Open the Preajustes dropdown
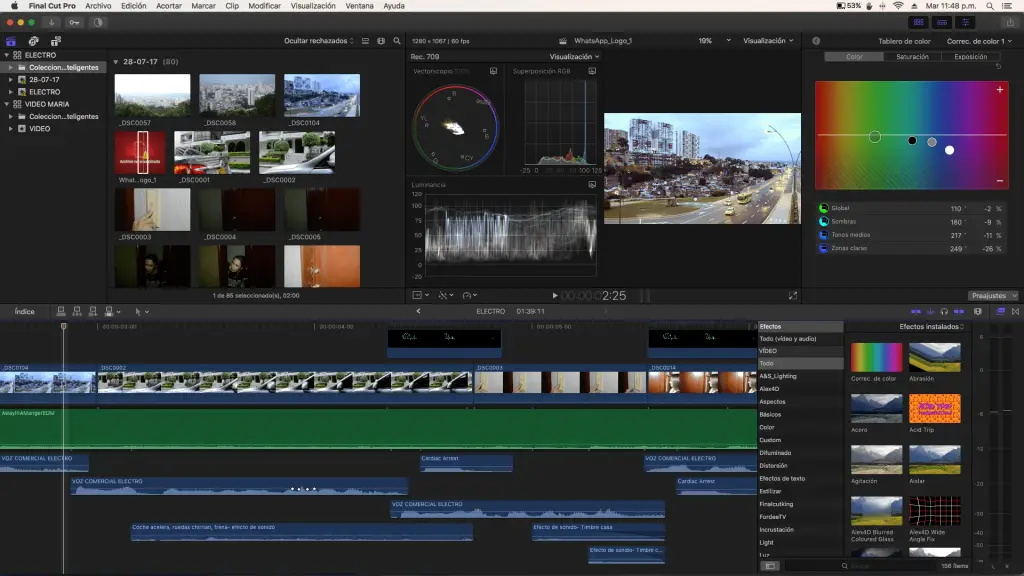Image resolution: width=1024 pixels, height=576 pixels. [993, 296]
